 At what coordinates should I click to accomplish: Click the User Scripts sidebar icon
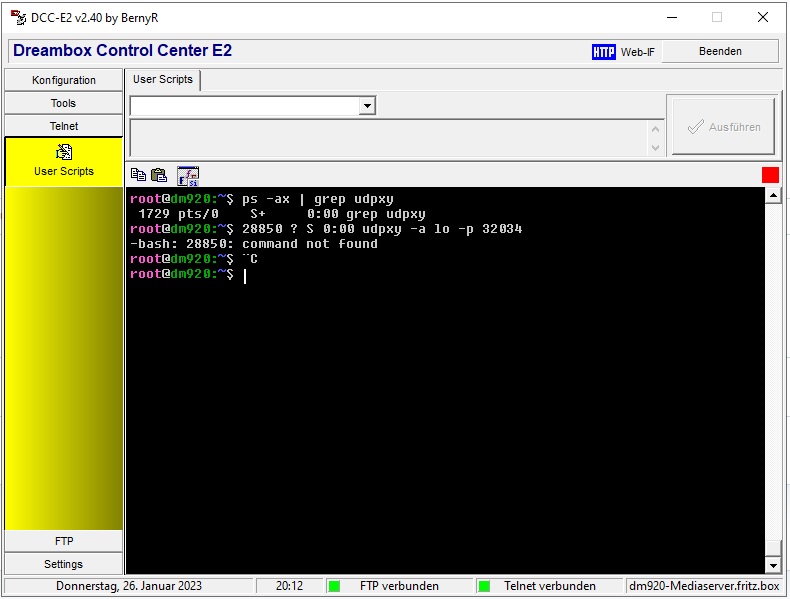[64, 153]
